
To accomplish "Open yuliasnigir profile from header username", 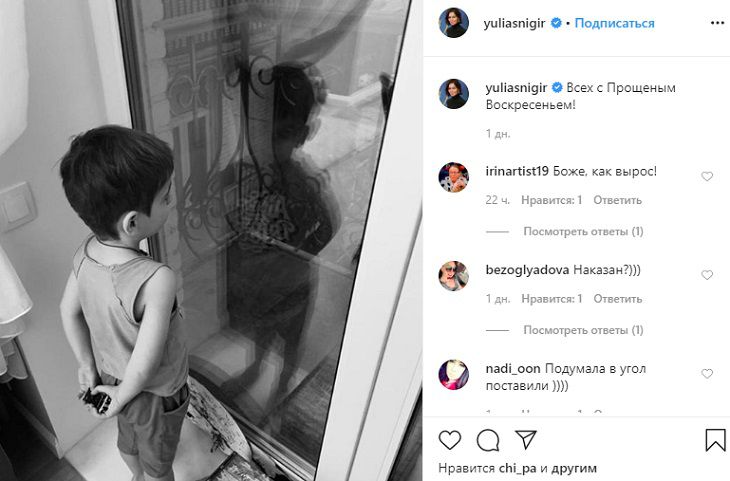I will [x=514, y=23].
